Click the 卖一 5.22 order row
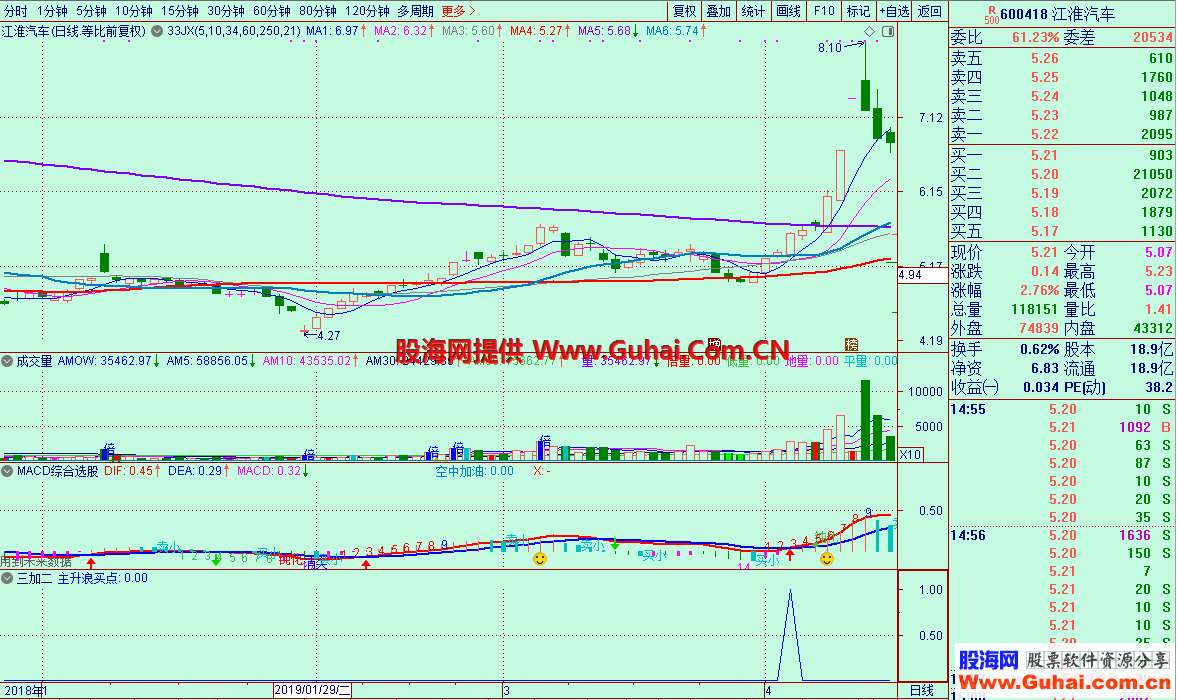Image resolution: width=1177 pixels, height=700 pixels. (x=1061, y=134)
